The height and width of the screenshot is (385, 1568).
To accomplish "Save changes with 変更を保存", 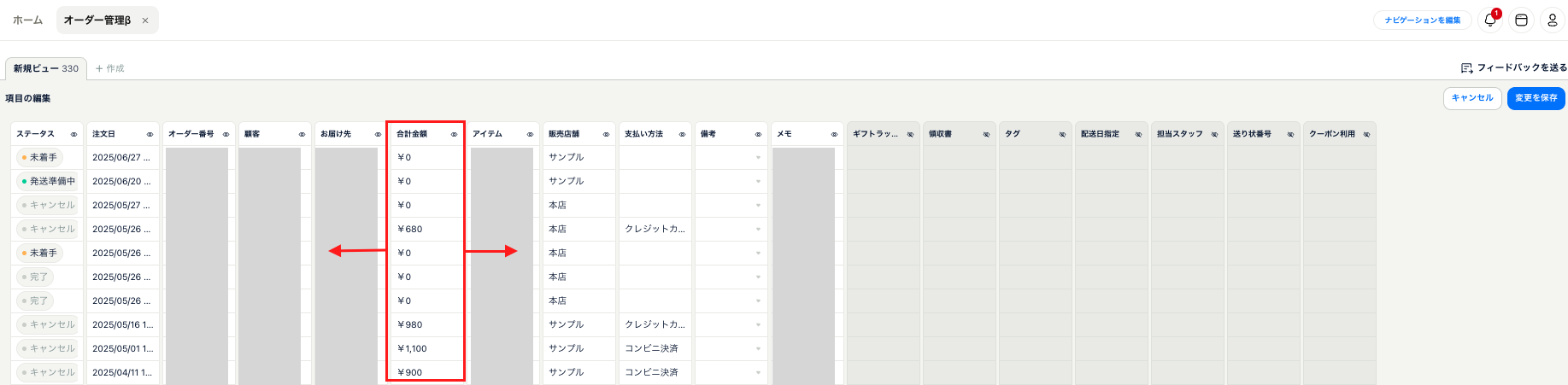I will 1536,98.
